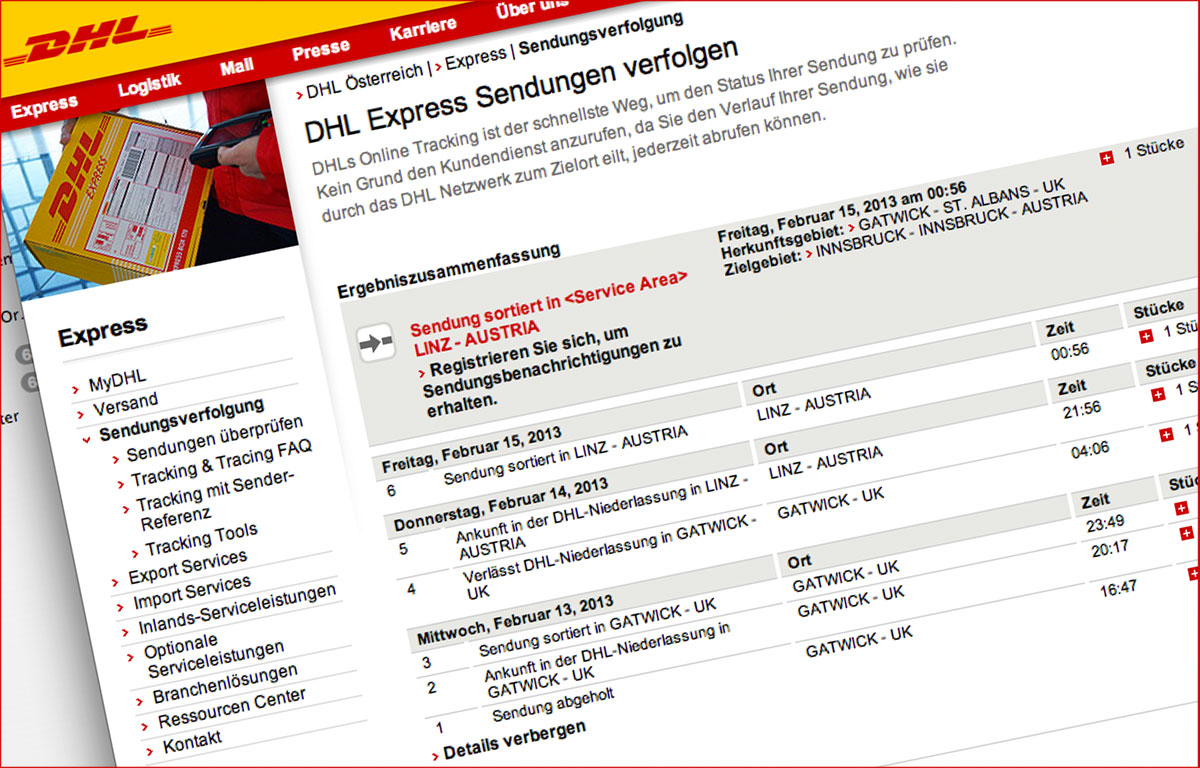Expand the plus icon in the 04:06 row

[1166, 435]
